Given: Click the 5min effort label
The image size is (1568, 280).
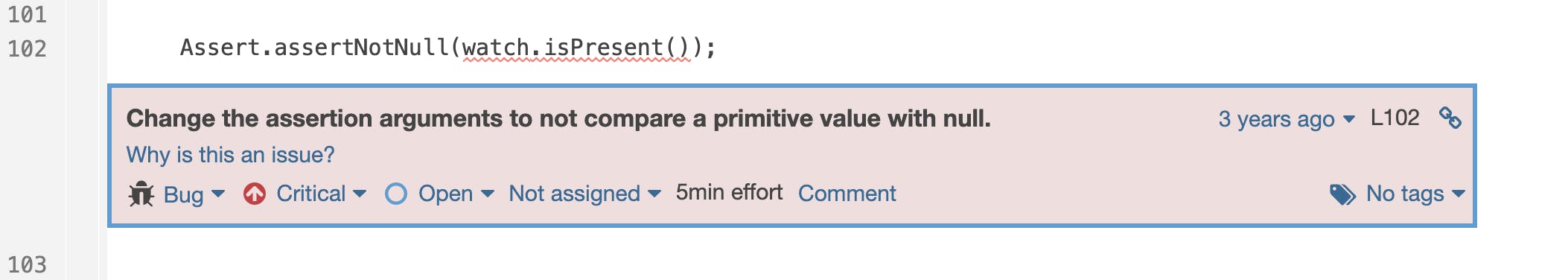Looking at the screenshot, I should pos(729,193).
